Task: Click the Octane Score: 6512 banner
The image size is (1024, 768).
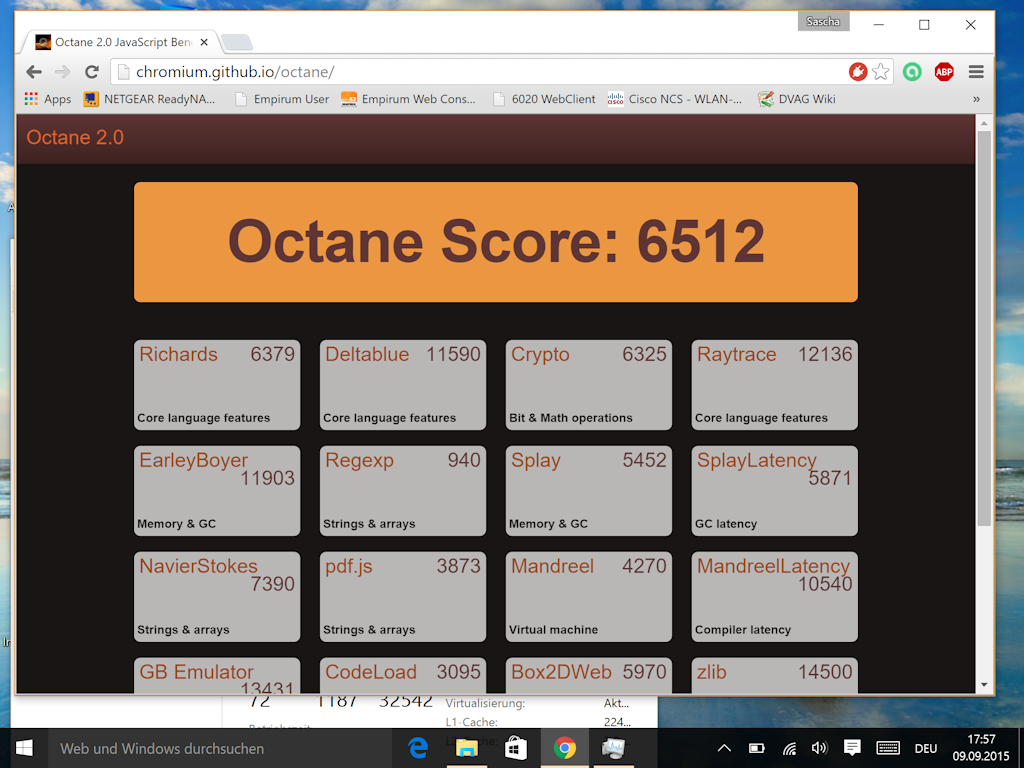Action: coord(496,242)
